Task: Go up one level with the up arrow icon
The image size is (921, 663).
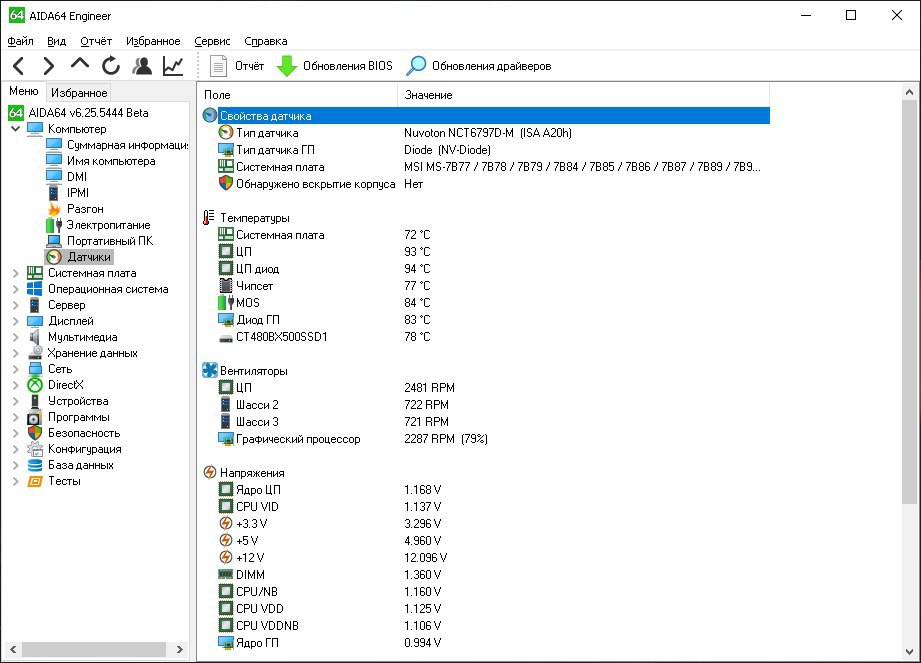Action: (80, 64)
